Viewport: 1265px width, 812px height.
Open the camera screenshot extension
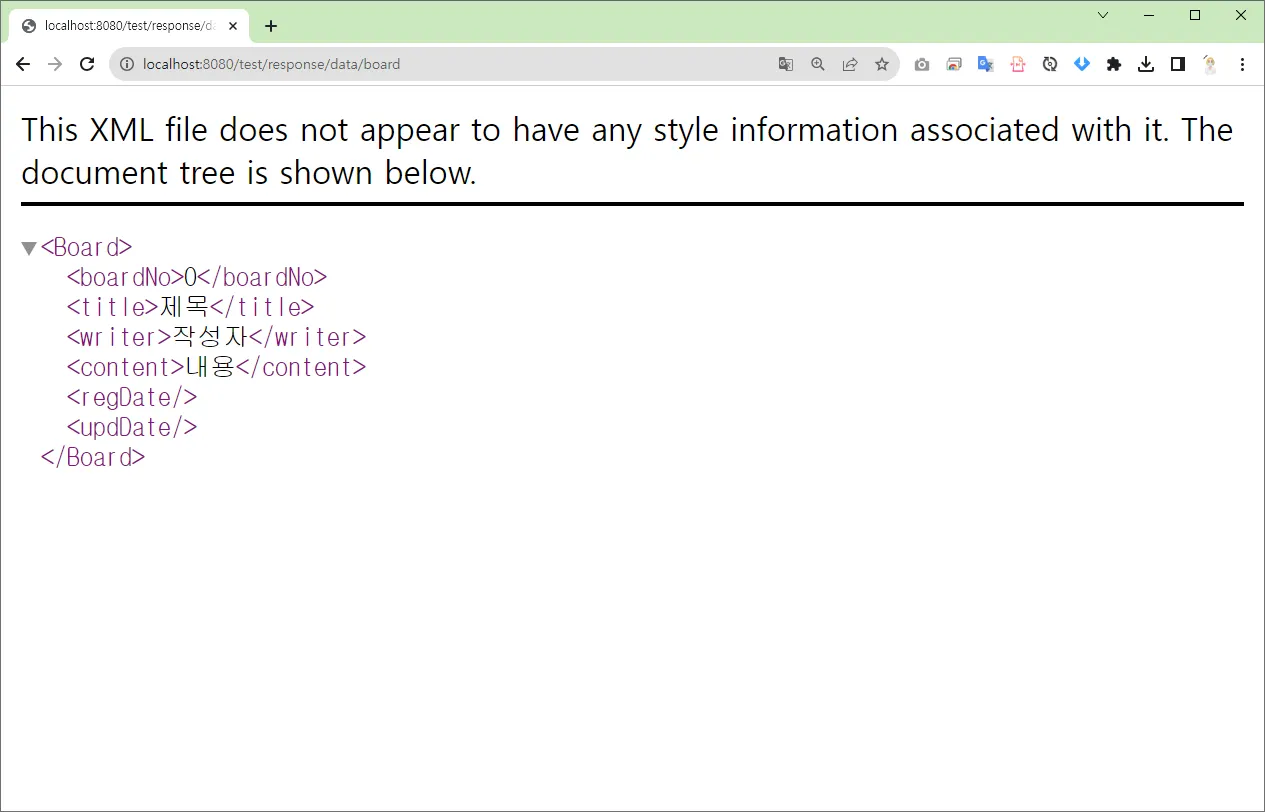coord(922,64)
